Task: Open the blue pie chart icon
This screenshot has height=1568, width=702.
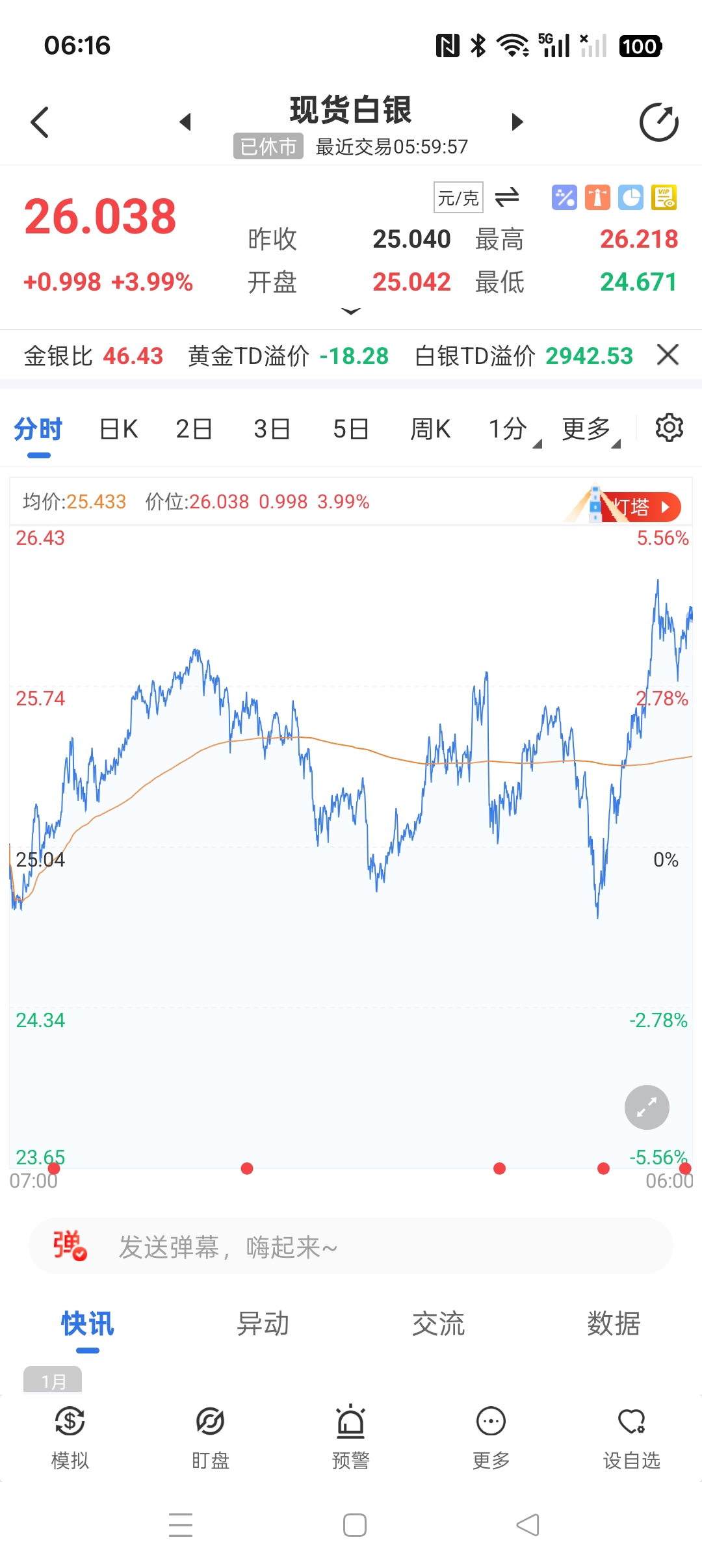Action: pos(630,198)
